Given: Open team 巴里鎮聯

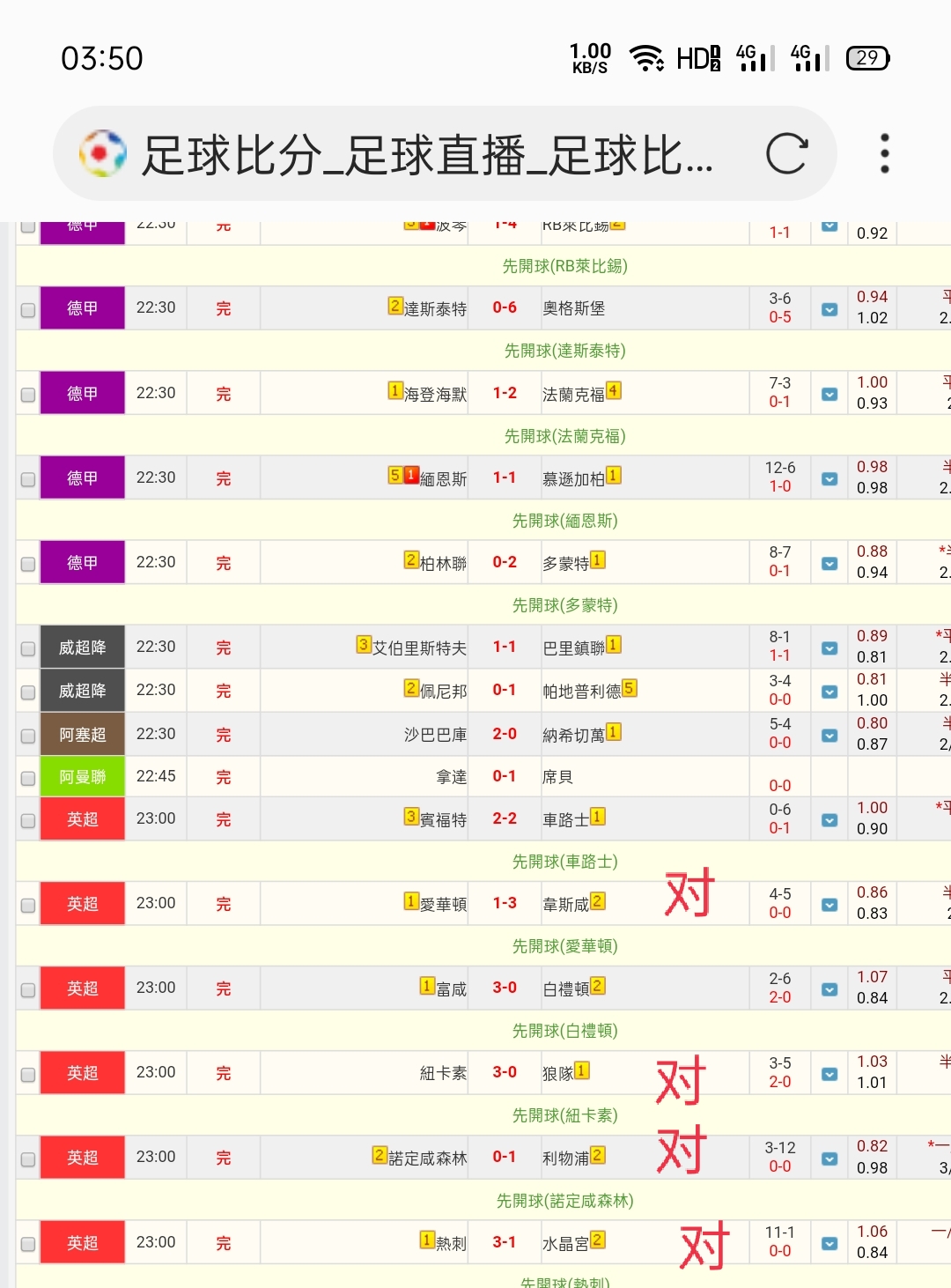Looking at the screenshot, I should coord(574,648).
